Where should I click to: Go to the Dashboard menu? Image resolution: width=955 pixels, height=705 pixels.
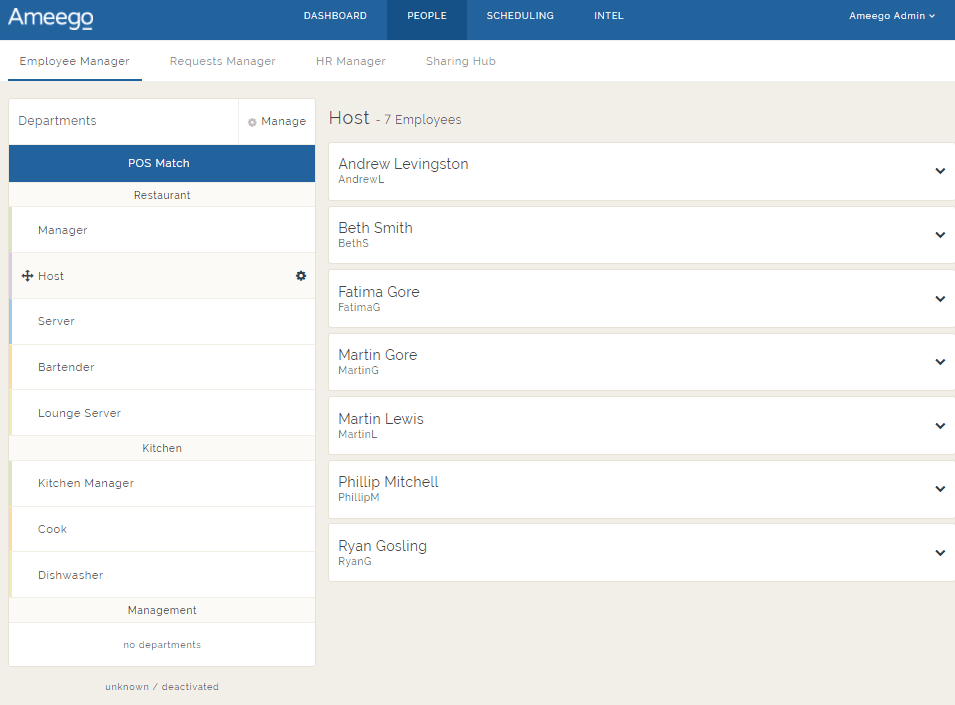(335, 16)
